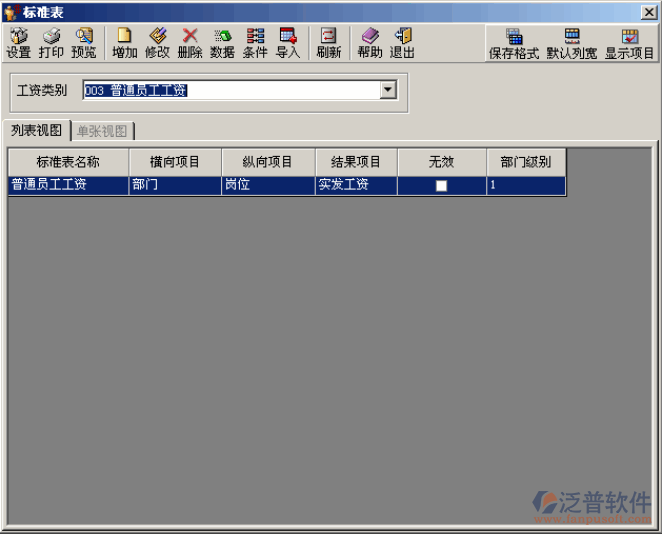Click the 标准表名称 column header
662x535 pixels.
[68, 162]
